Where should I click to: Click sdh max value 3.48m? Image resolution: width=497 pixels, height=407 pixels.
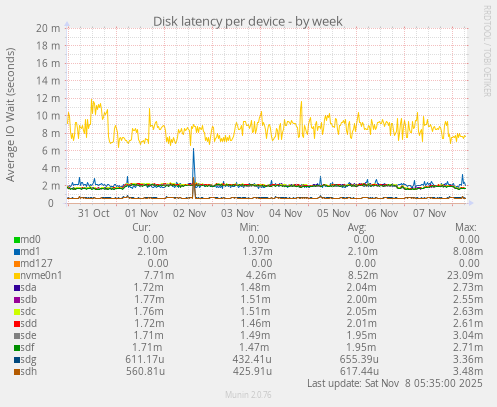[468, 371]
